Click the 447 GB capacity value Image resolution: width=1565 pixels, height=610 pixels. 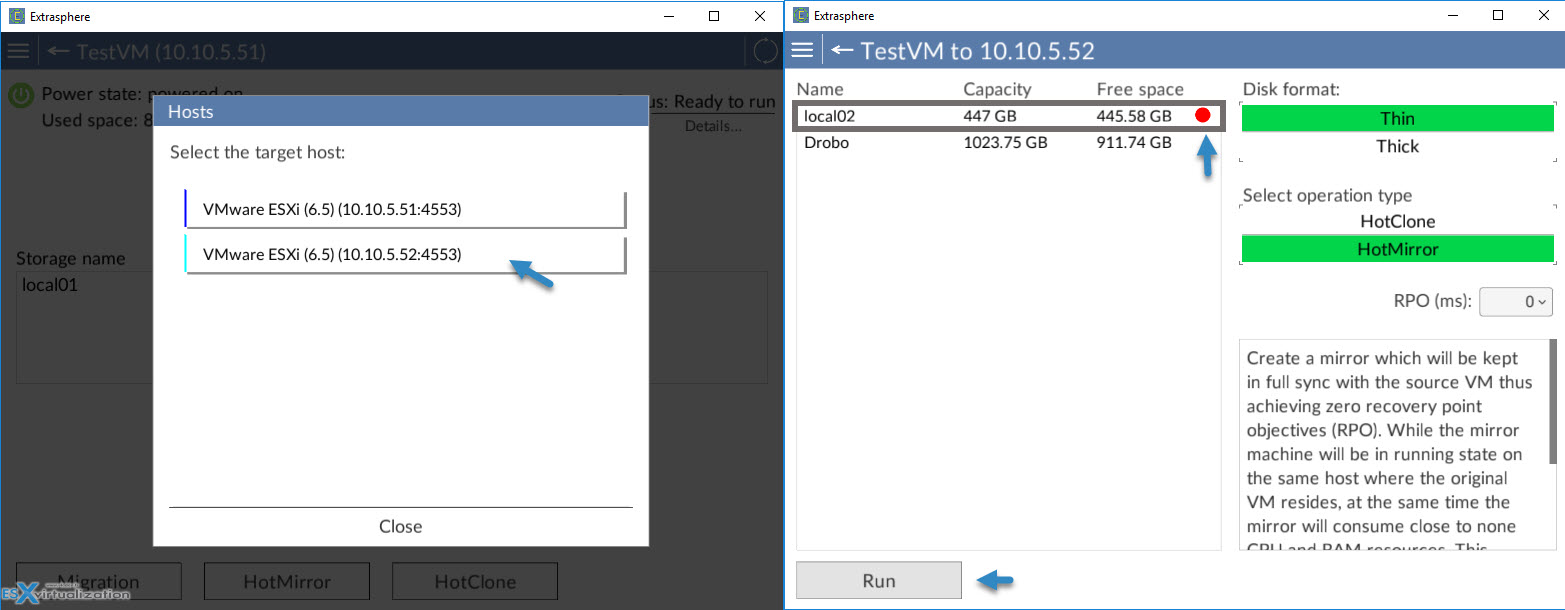point(990,116)
